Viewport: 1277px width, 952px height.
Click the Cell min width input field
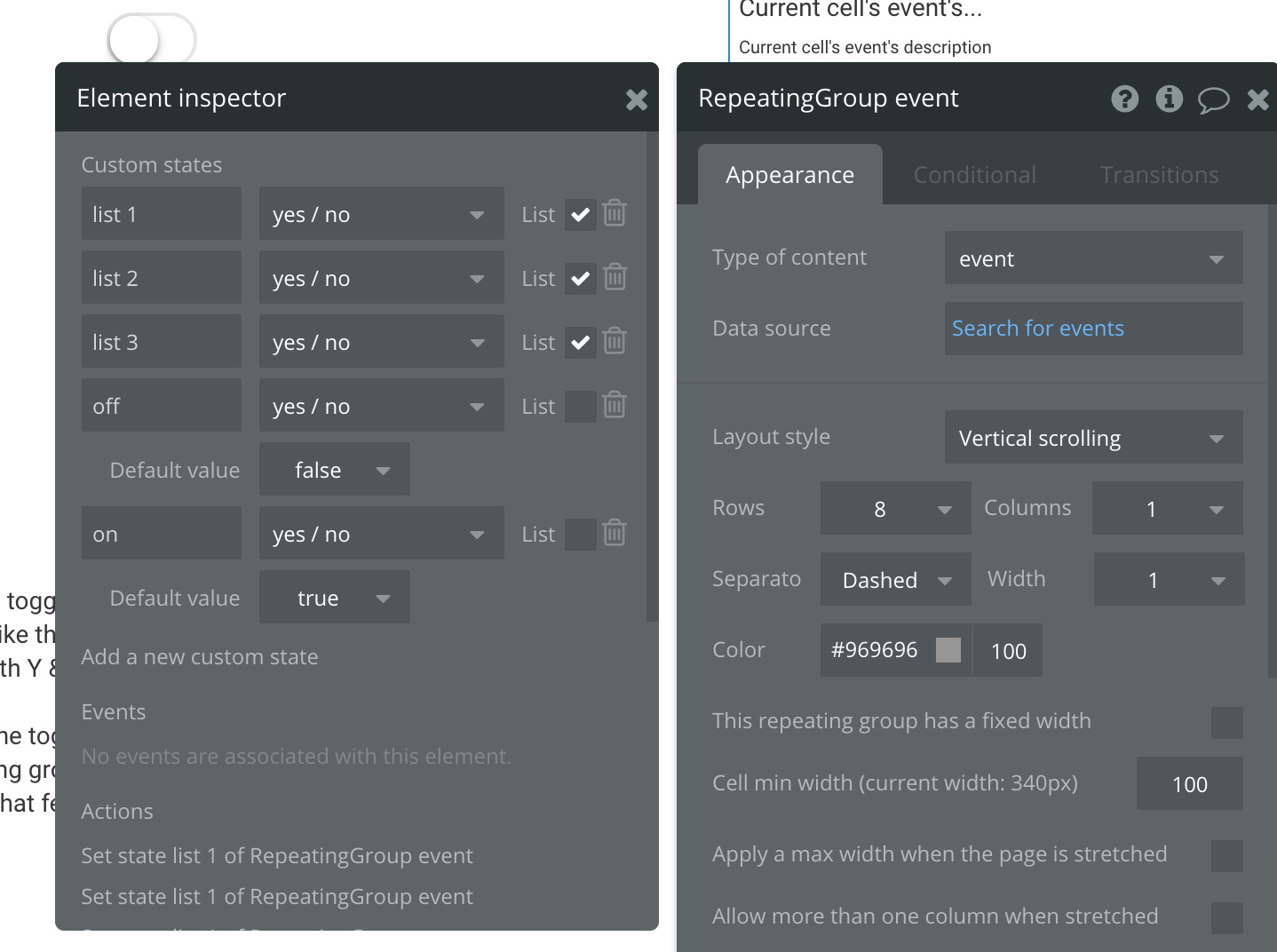(1189, 784)
